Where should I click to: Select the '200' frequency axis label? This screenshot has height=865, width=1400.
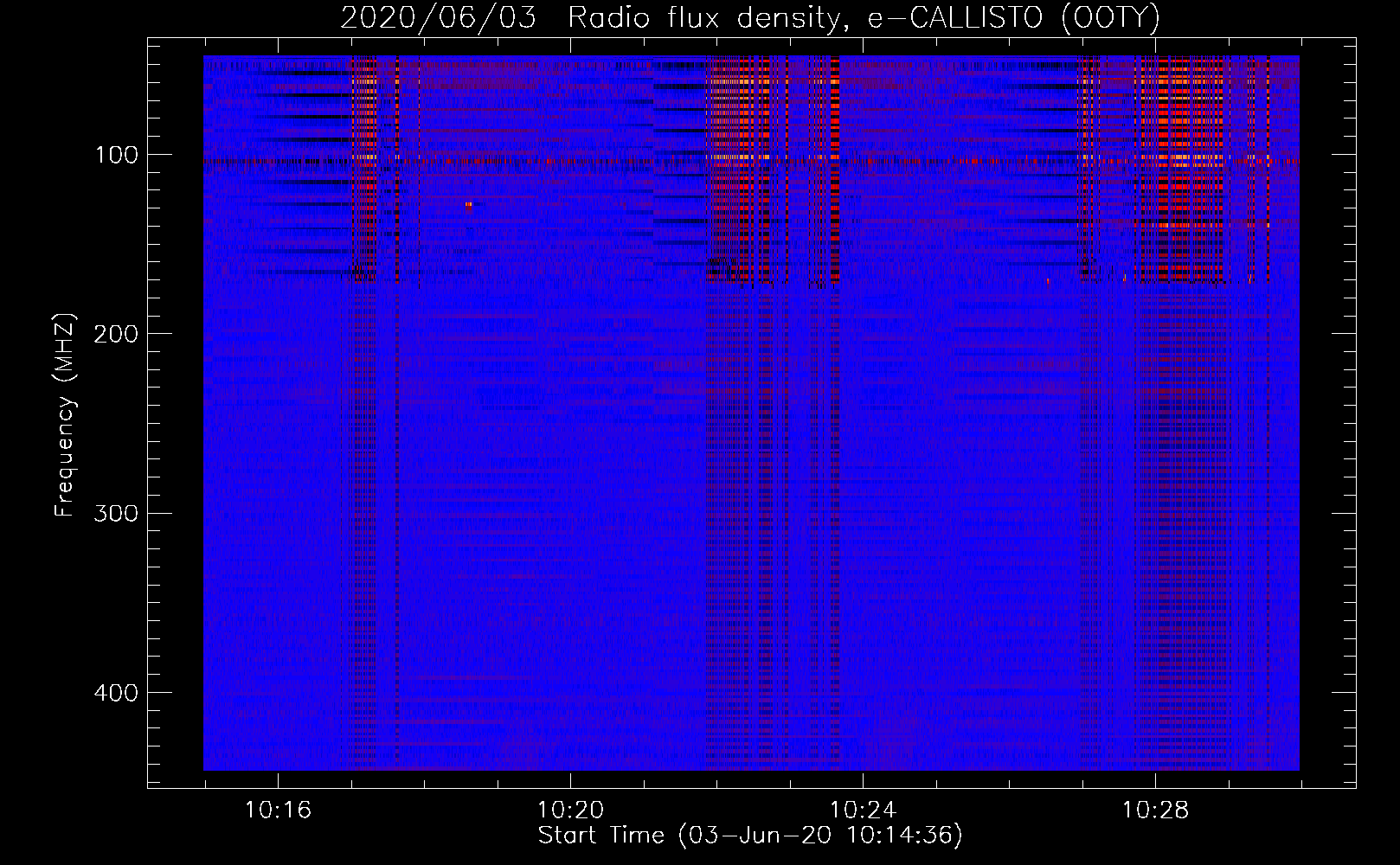click(x=116, y=335)
